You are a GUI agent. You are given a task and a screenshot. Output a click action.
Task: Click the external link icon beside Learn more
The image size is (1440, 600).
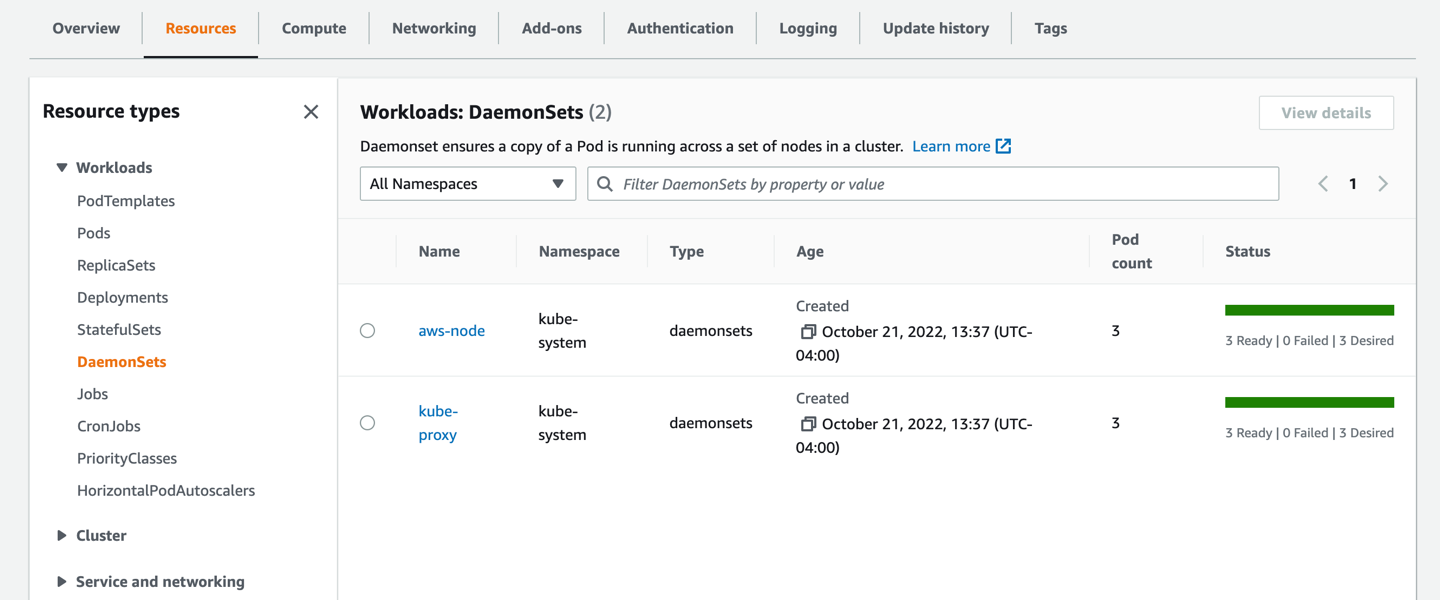(1003, 146)
